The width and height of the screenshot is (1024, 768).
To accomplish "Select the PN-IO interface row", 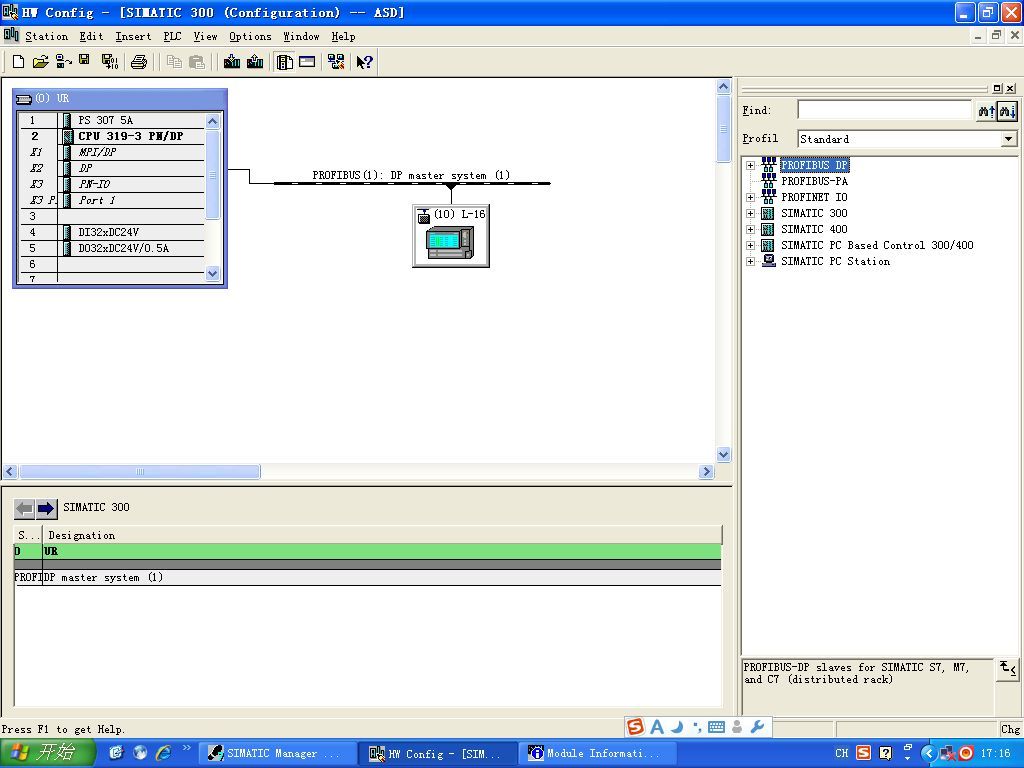I will (x=112, y=184).
